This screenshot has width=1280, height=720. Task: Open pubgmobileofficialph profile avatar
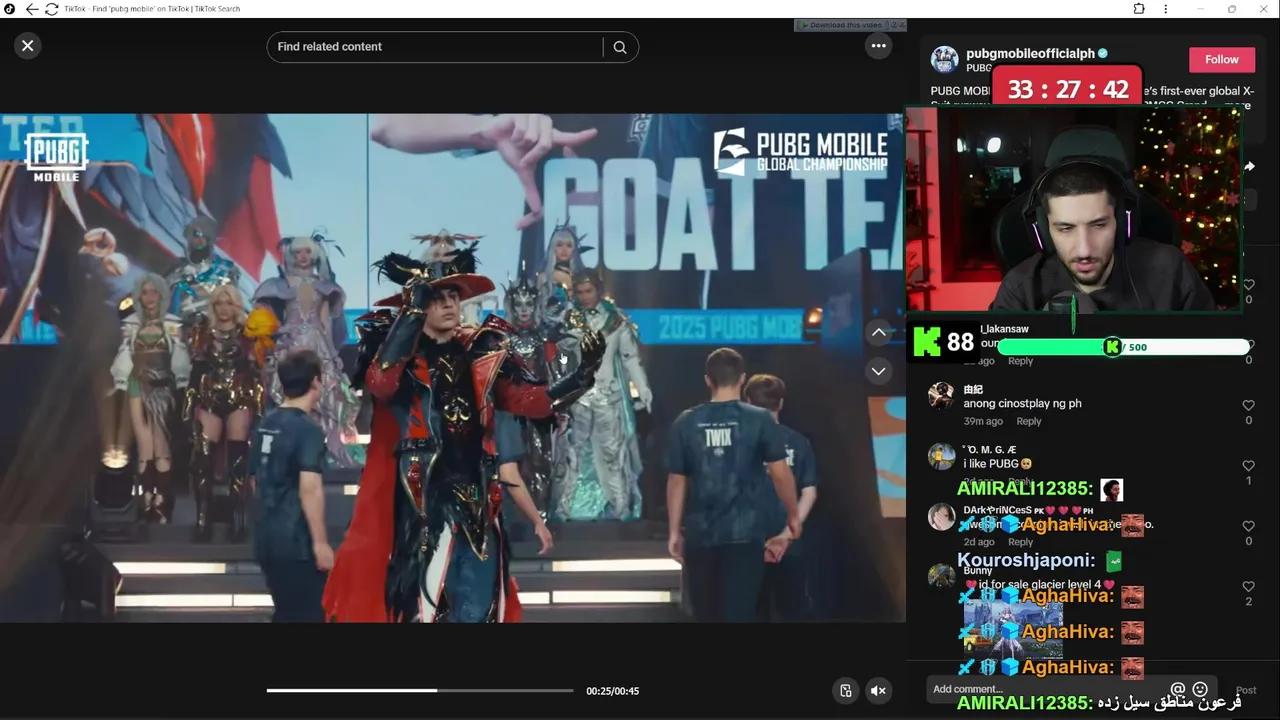click(x=945, y=59)
